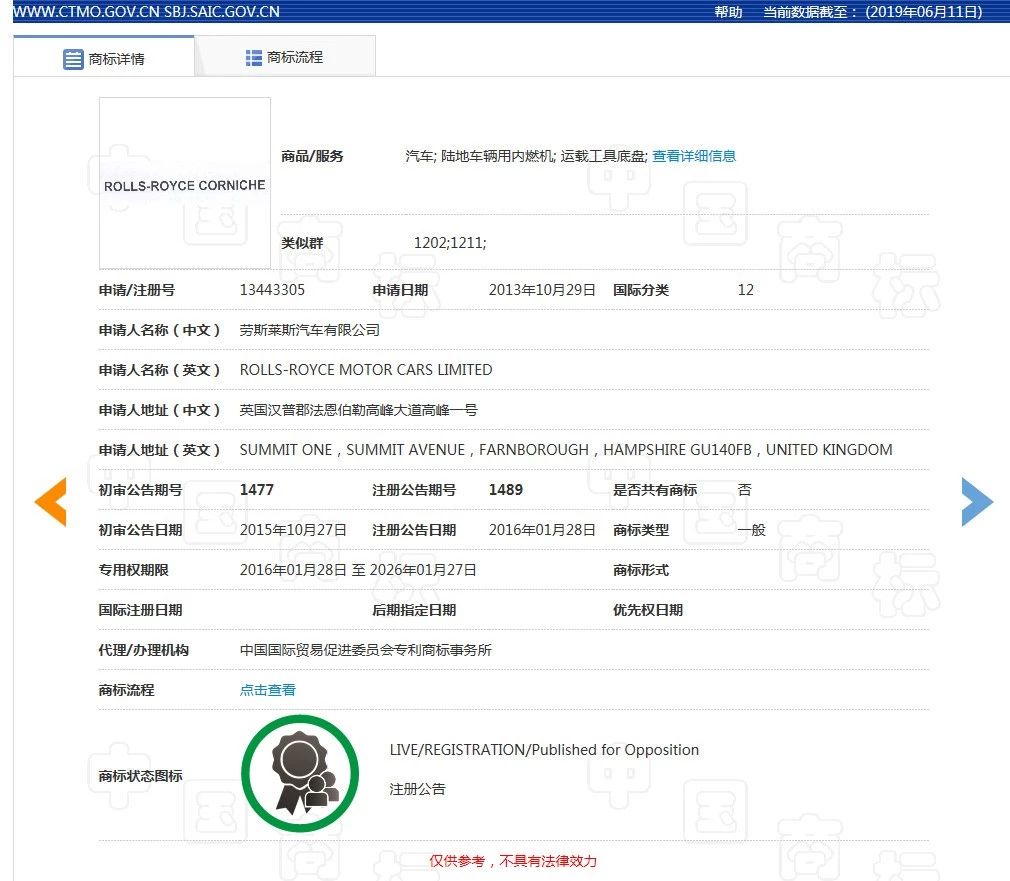Select the SUMMIT ONE English address
The width and height of the screenshot is (1010, 881).
566,450
